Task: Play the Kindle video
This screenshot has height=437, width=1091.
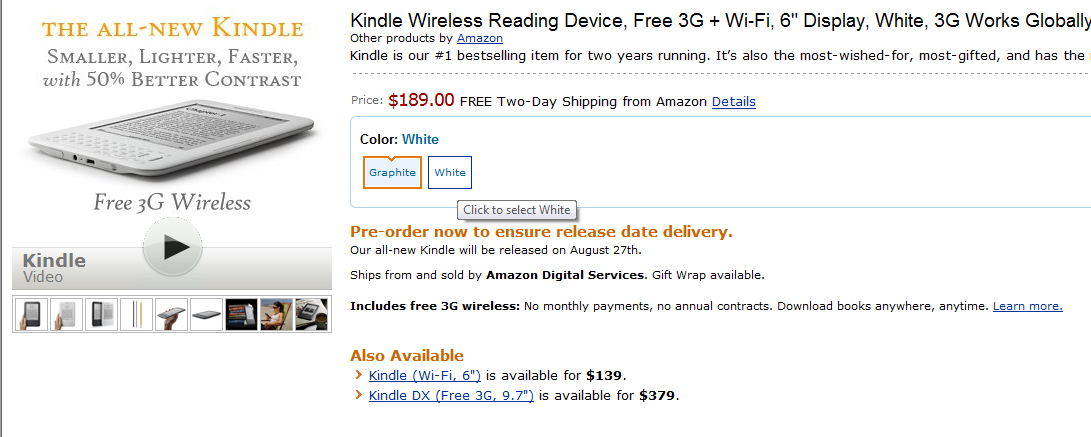Action: click(x=172, y=248)
